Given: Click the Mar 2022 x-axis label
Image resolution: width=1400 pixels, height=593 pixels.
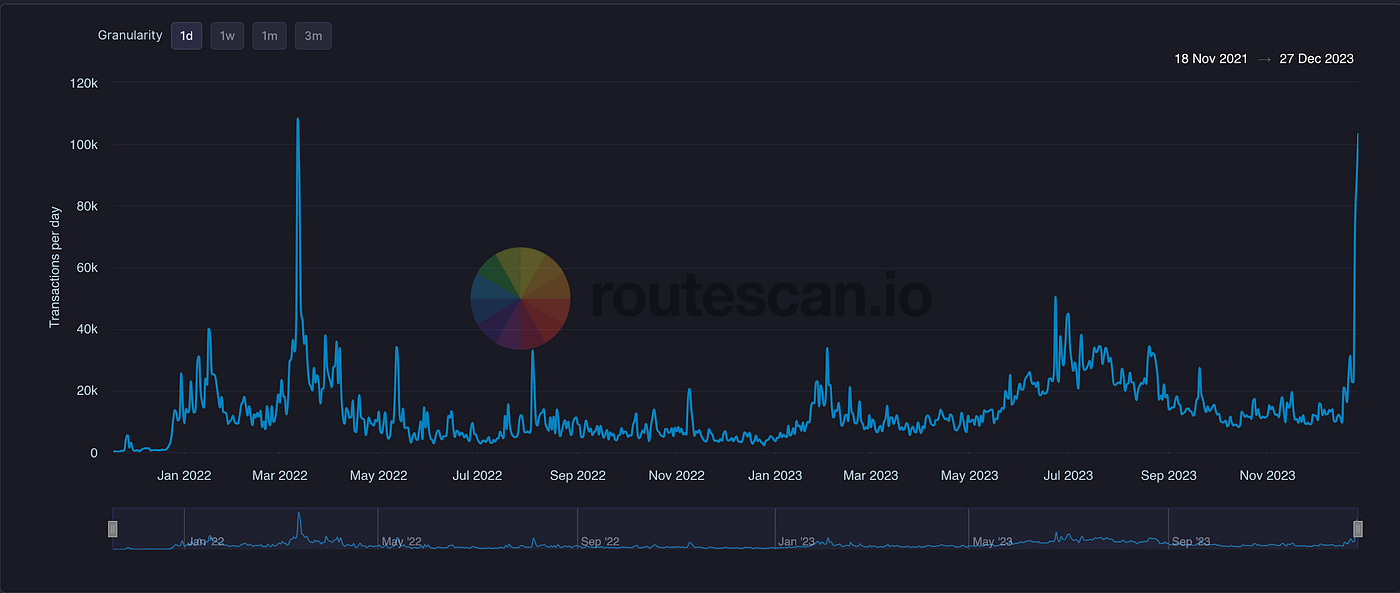Looking at the screenshot, I should [x=279, y=475].
